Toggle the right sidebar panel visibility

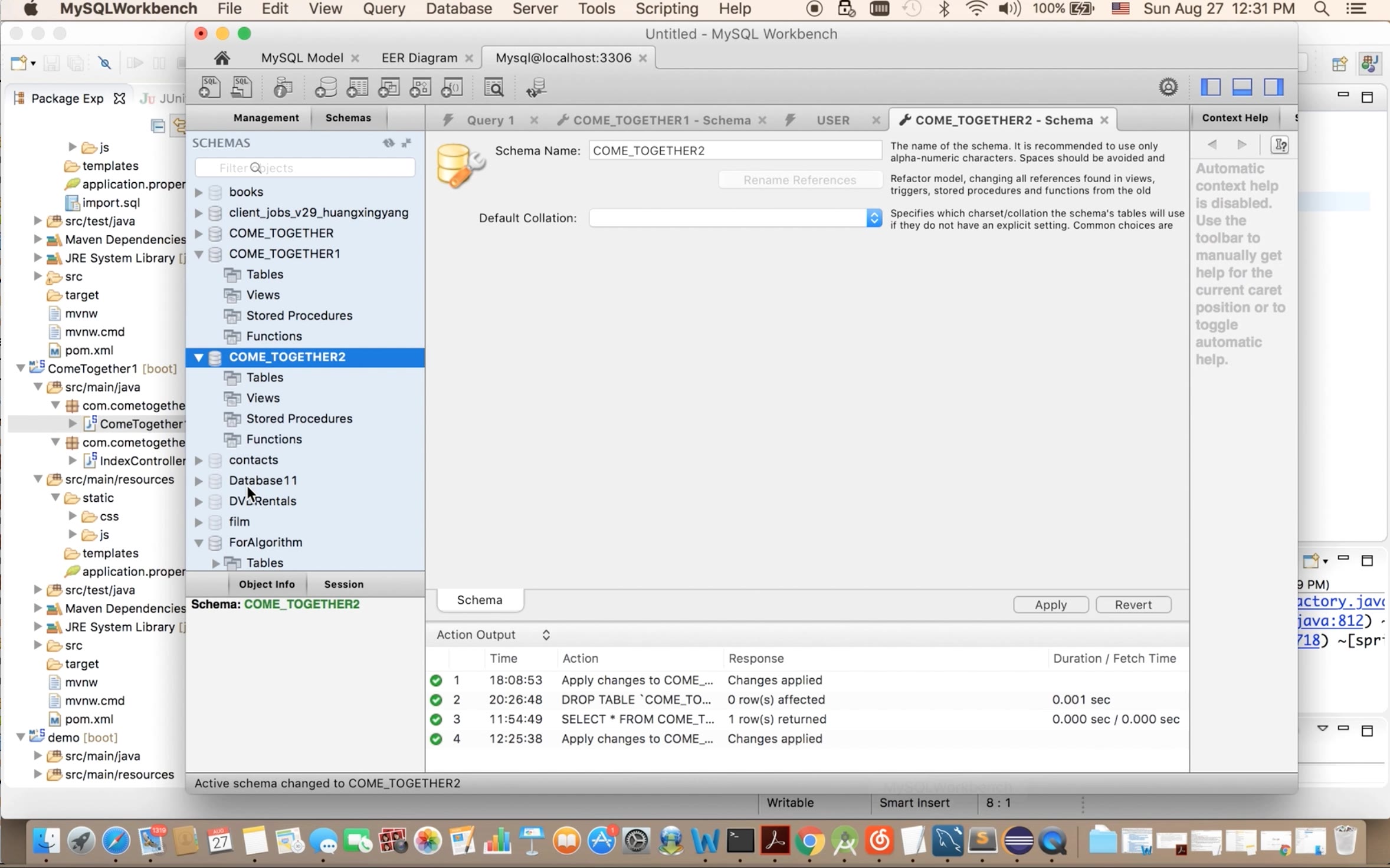1274,87
